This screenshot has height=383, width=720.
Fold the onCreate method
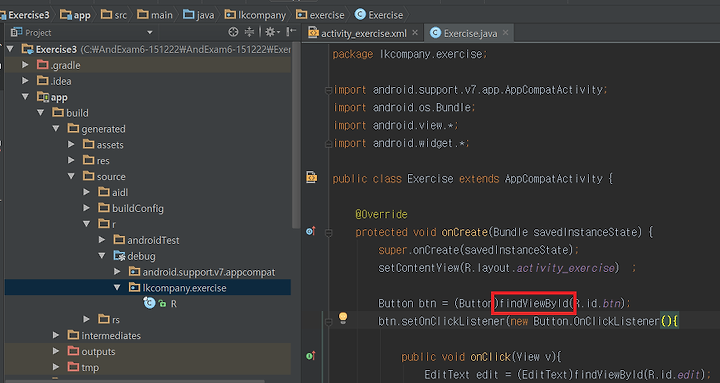(x=328, y=232)
